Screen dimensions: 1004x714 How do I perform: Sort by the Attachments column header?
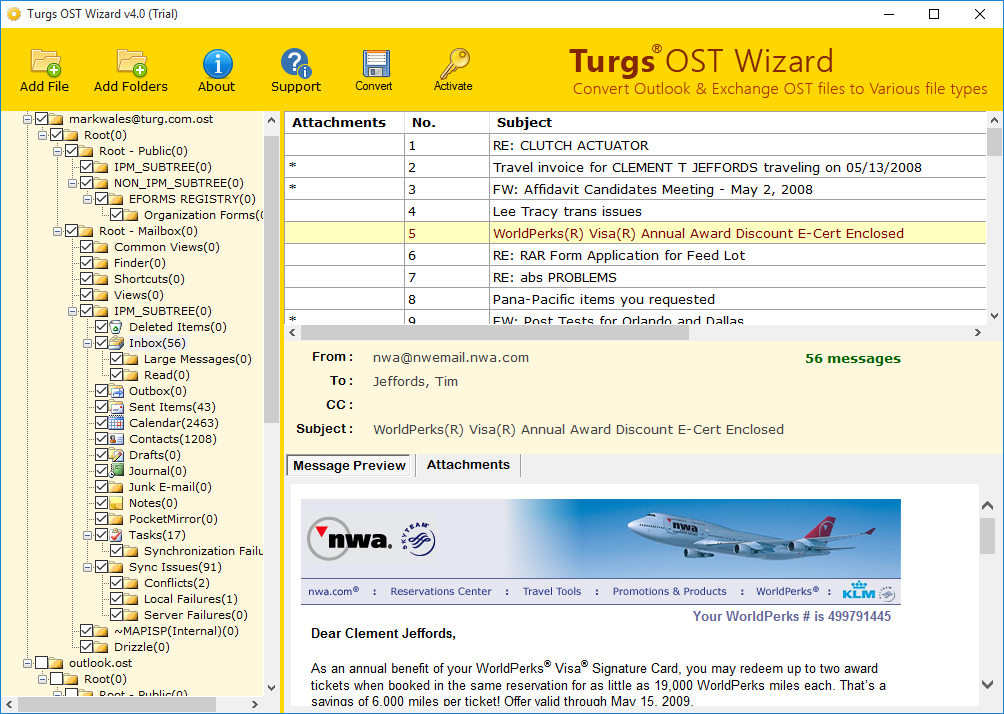(344, 122)
